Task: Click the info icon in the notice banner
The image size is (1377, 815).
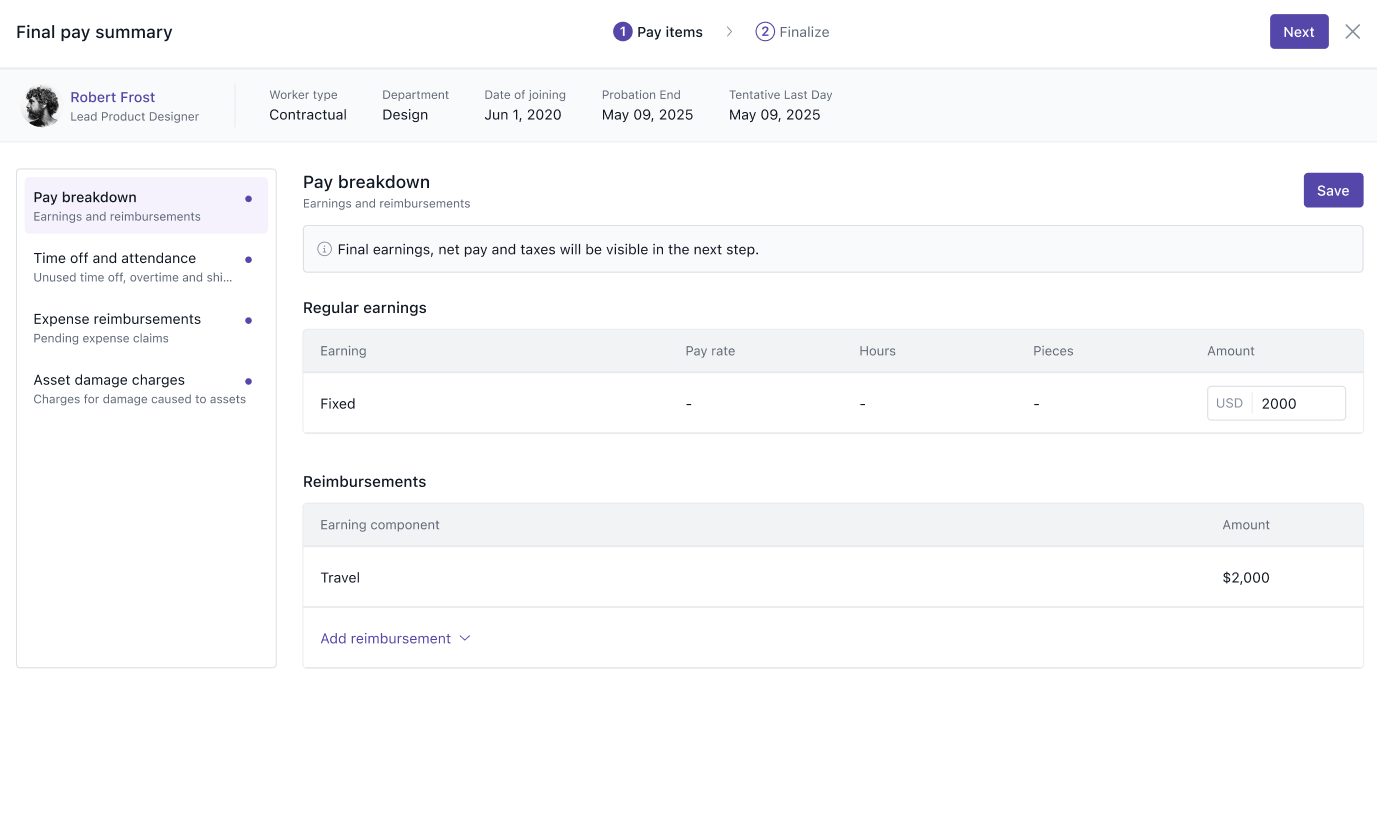Action: point(324,249)
